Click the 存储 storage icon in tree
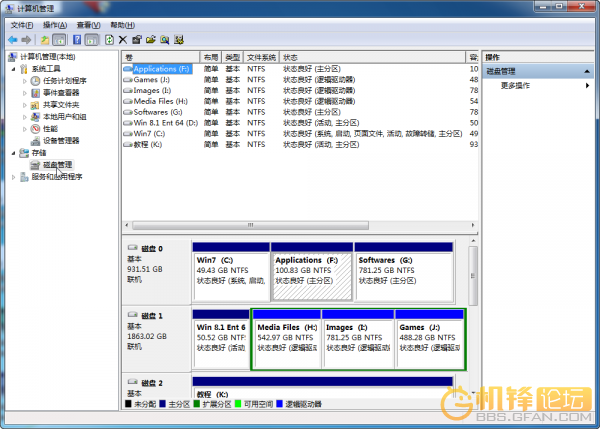Image resolution: width=600 pixels, height=429 pixels. pos(24,153)
